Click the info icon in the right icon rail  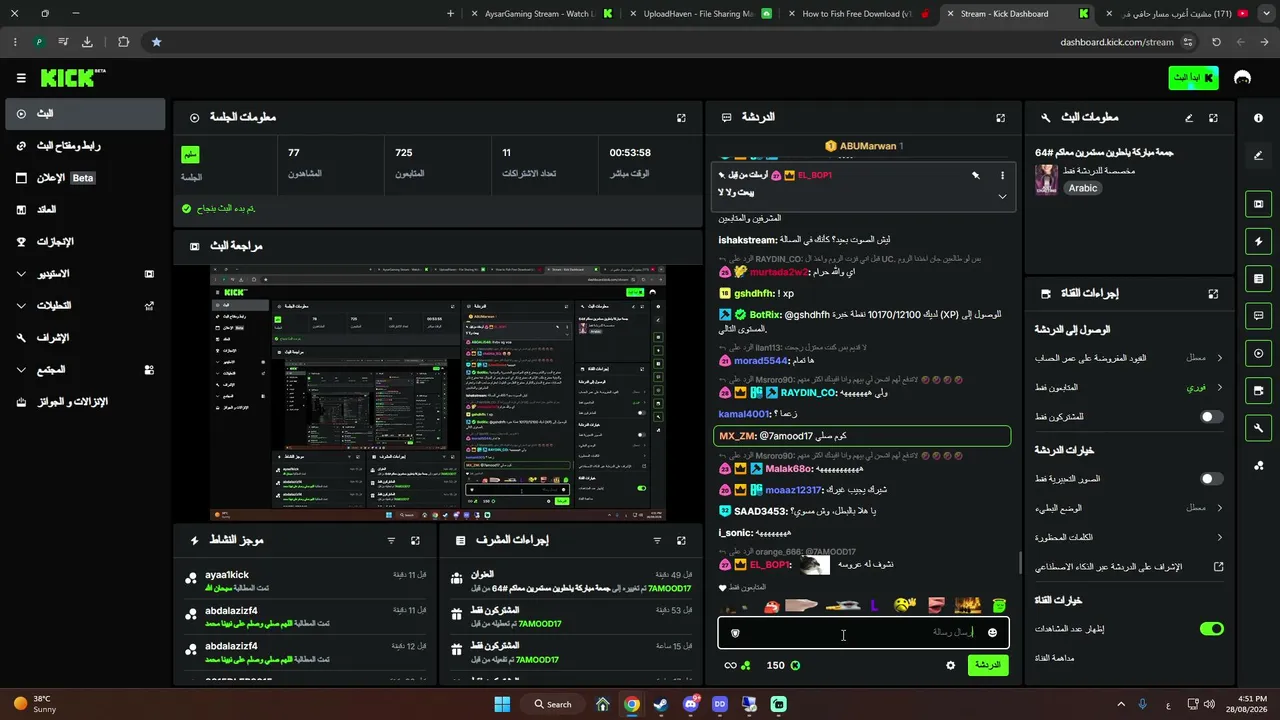pyautogui.click(x=1258, y=118)
